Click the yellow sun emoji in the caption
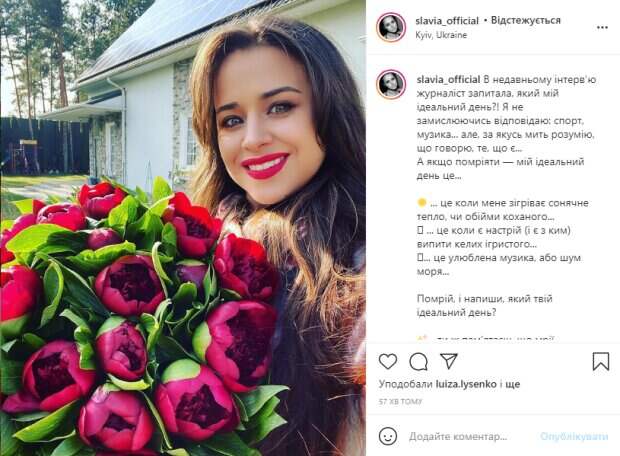Viewport: 620px width, 456px height. point(422,203)
